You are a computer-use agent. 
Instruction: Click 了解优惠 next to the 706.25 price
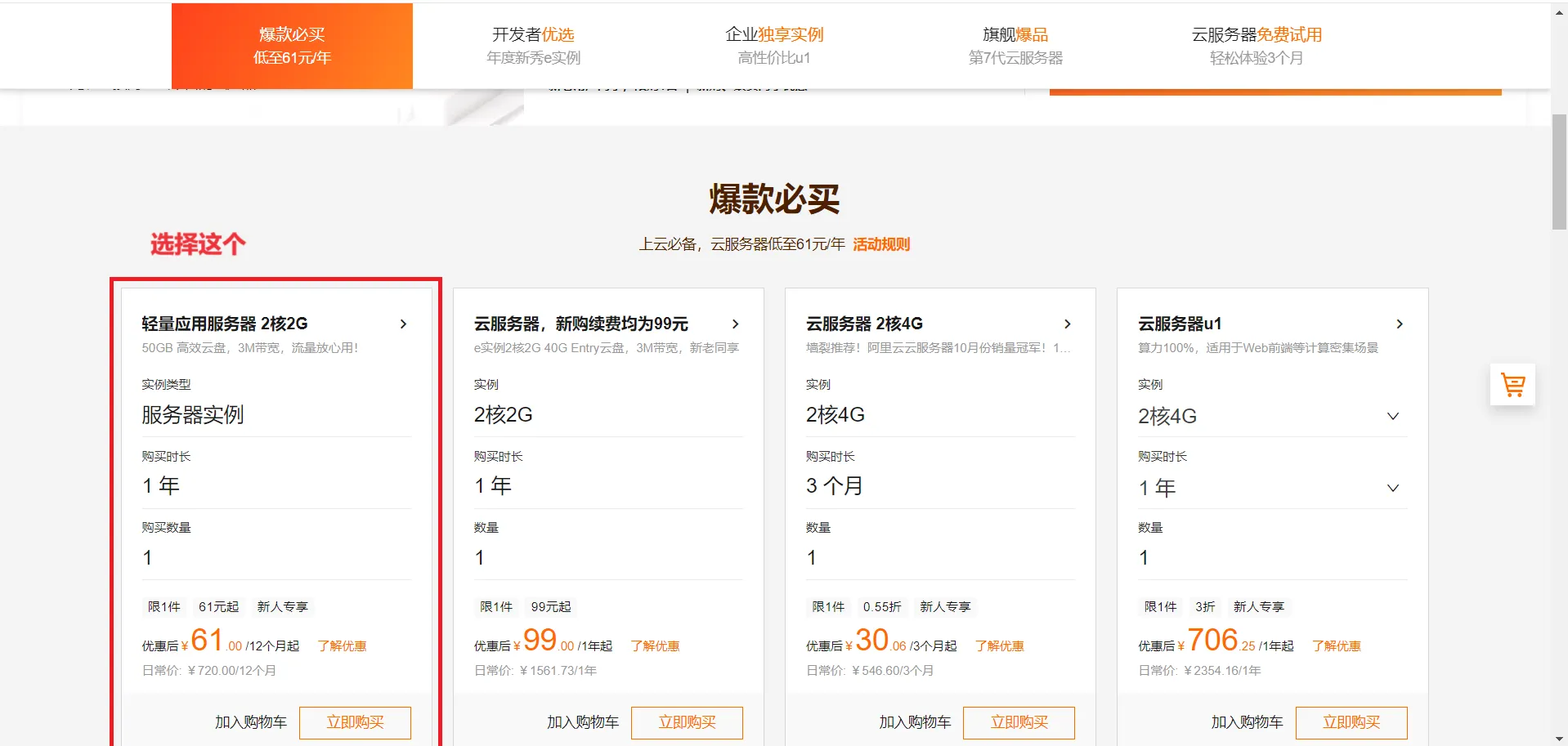(x=1336, y=646)
